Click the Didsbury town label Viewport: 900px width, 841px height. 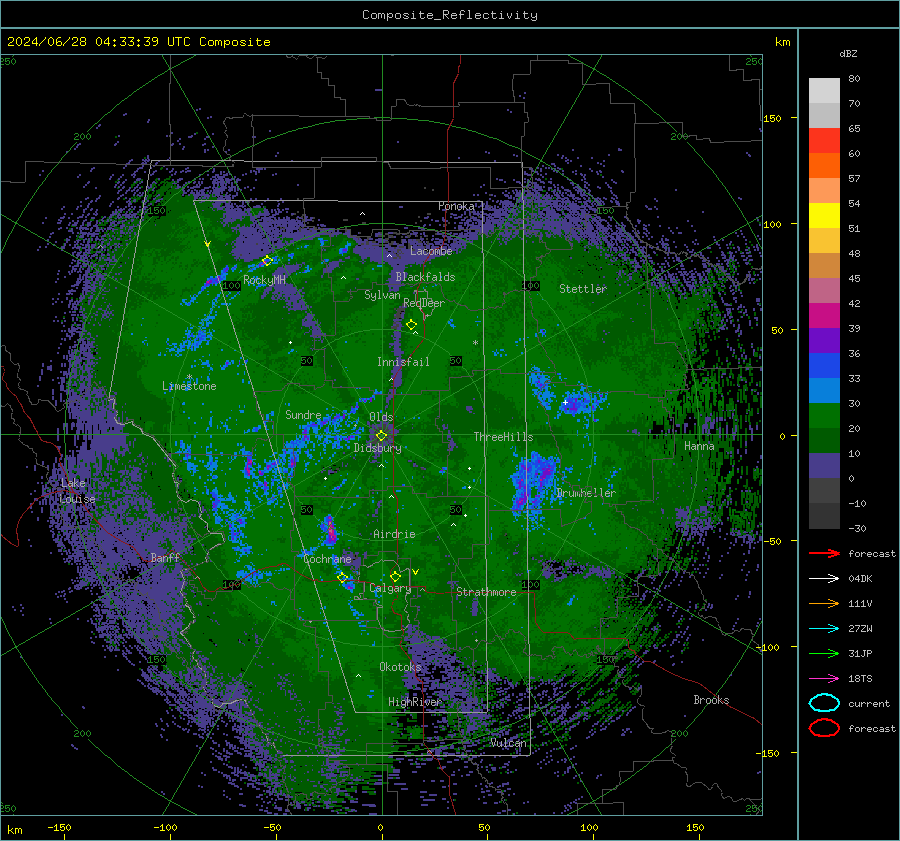coord(377,448)
